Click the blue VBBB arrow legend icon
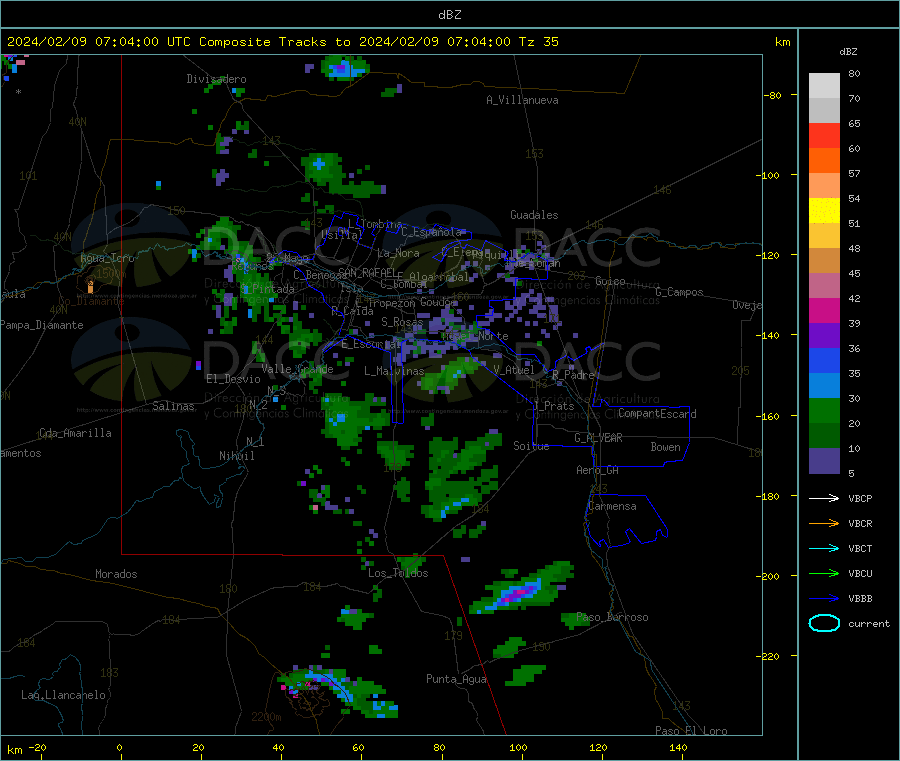The width and height of the screenshot is (900, 761). 824,599
